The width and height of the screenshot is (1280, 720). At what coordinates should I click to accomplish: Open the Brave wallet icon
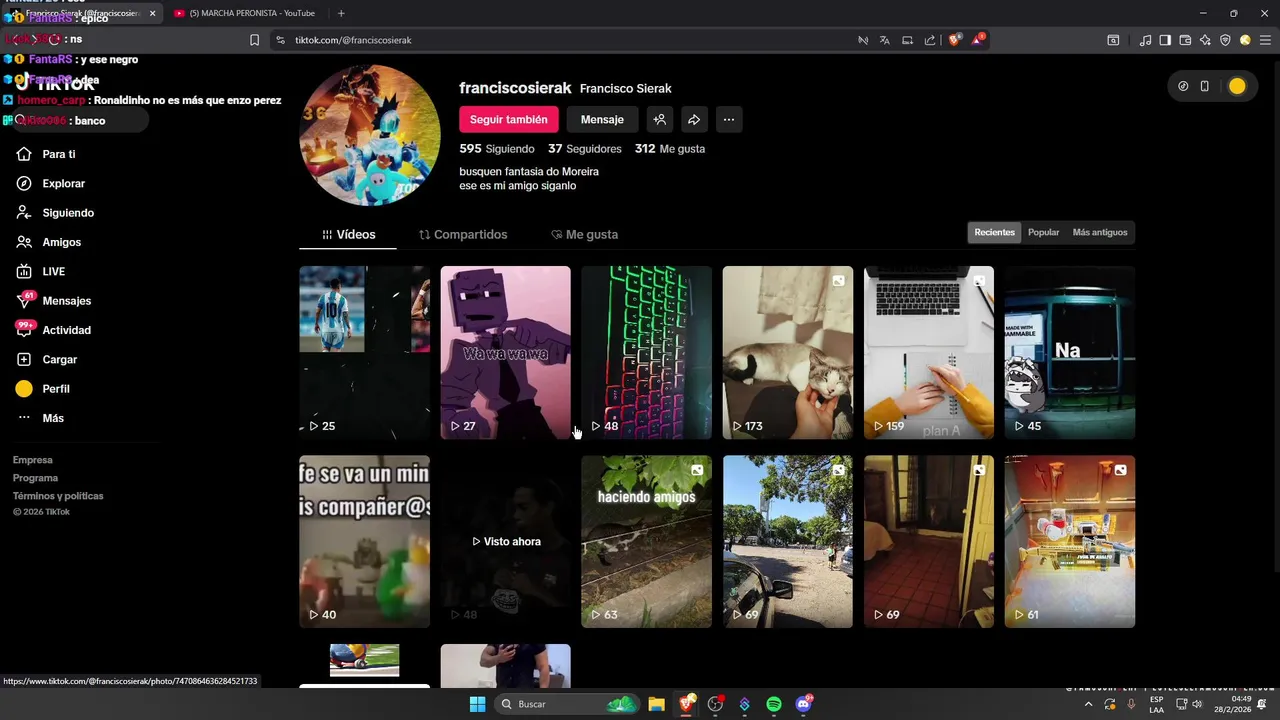(1185, 40)
